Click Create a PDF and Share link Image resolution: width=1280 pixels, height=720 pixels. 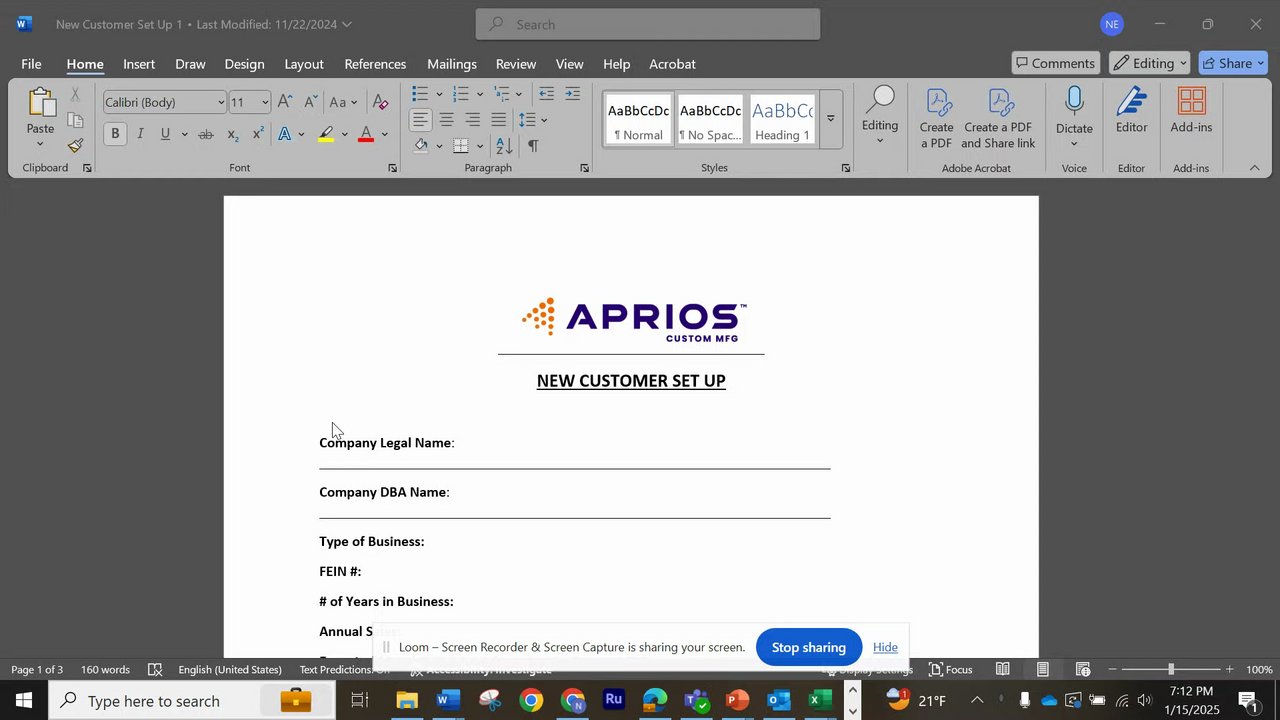tap(998, 118)
